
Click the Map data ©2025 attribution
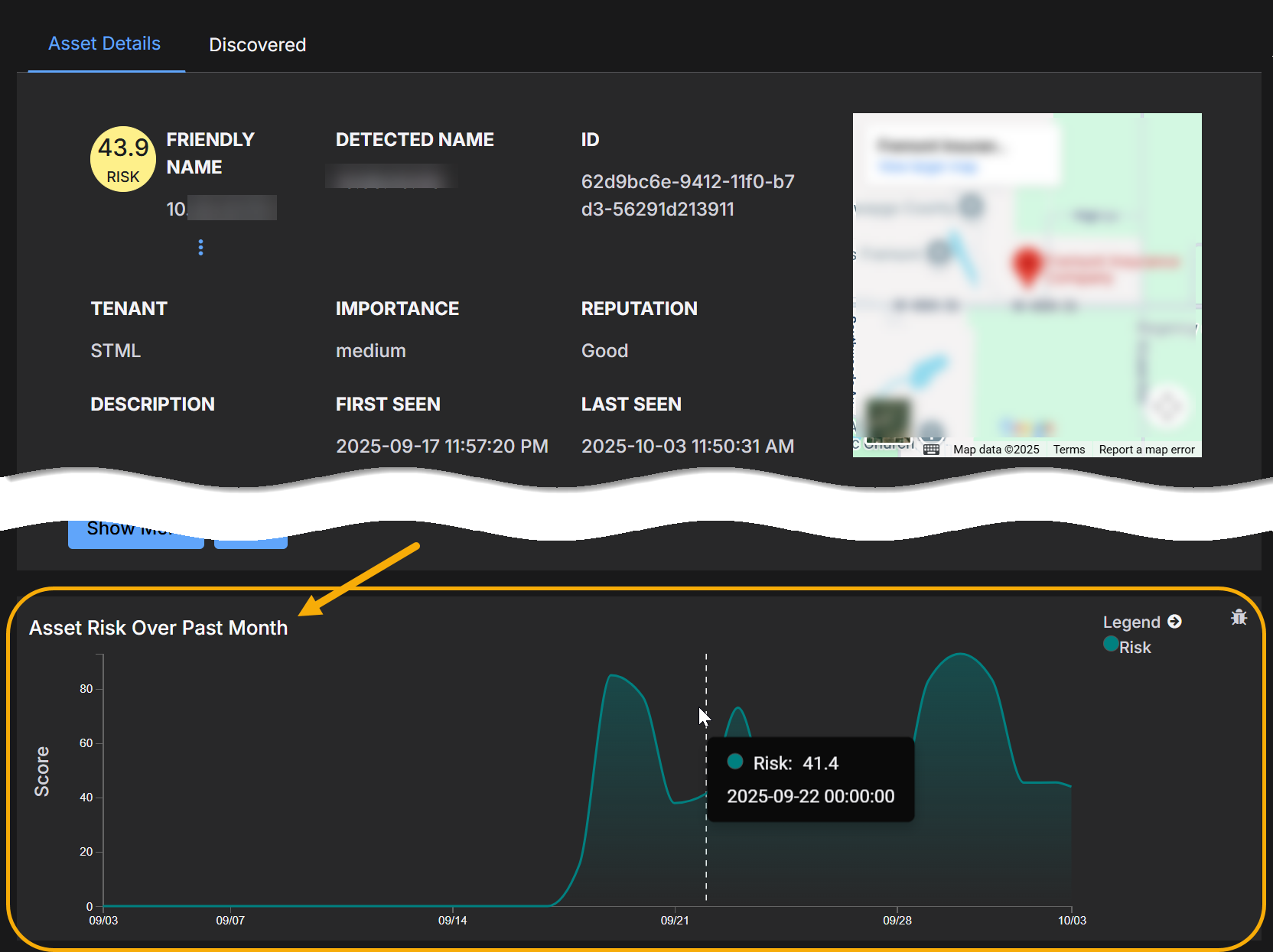[996, 450]
